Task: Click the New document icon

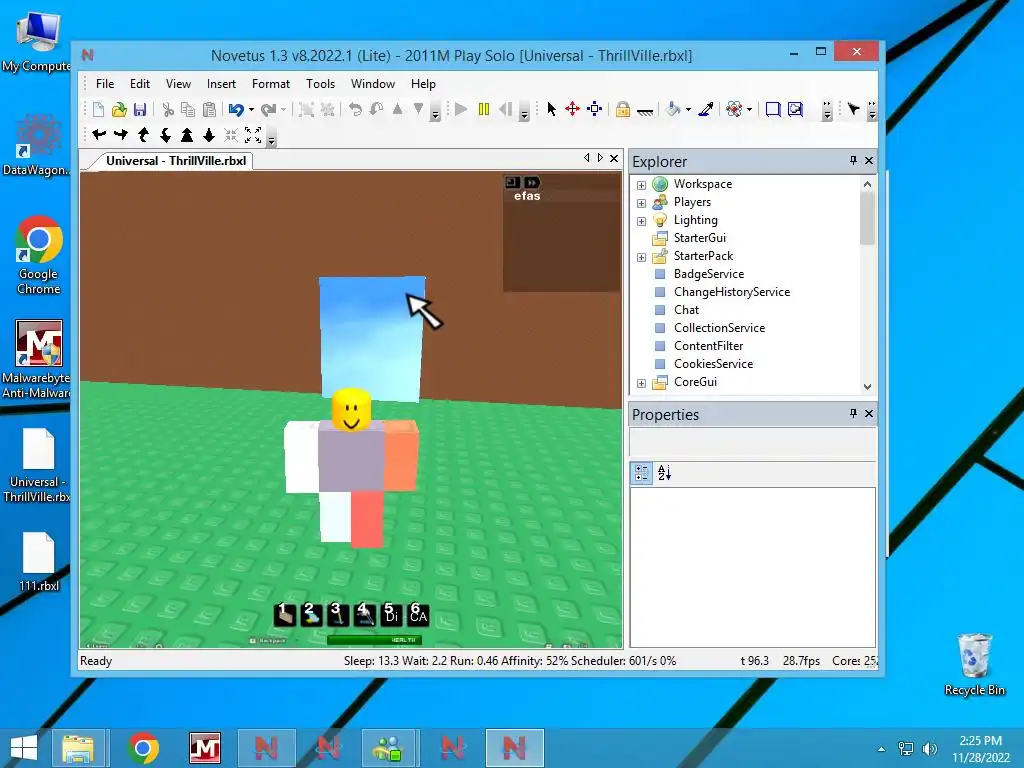Action: pos(98,109)
